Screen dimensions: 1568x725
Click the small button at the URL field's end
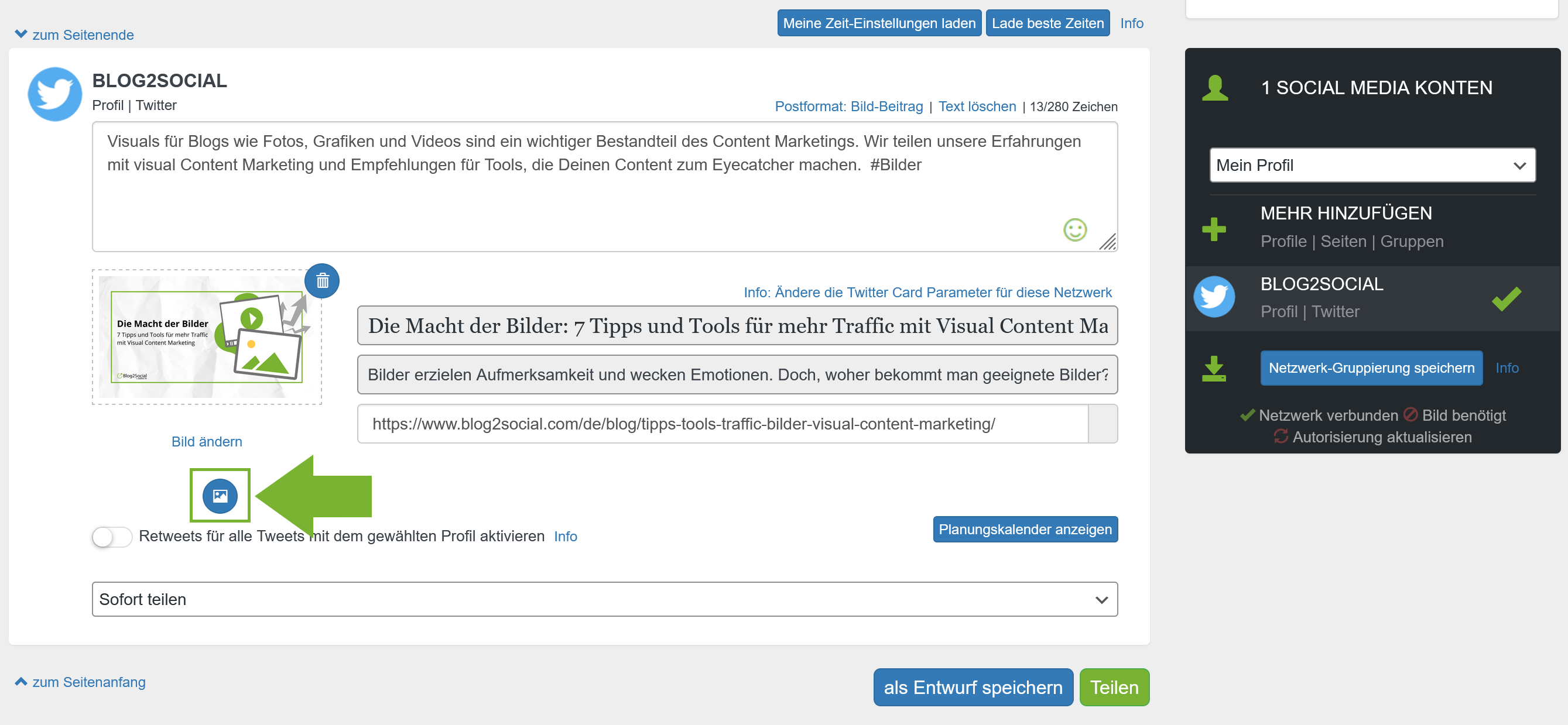pos(1103,424)
